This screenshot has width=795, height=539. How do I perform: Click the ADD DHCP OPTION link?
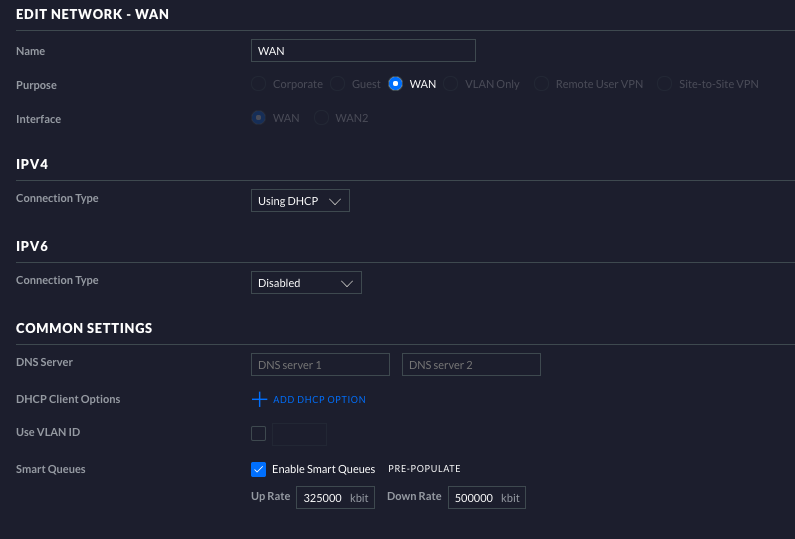tap(319, 400)
